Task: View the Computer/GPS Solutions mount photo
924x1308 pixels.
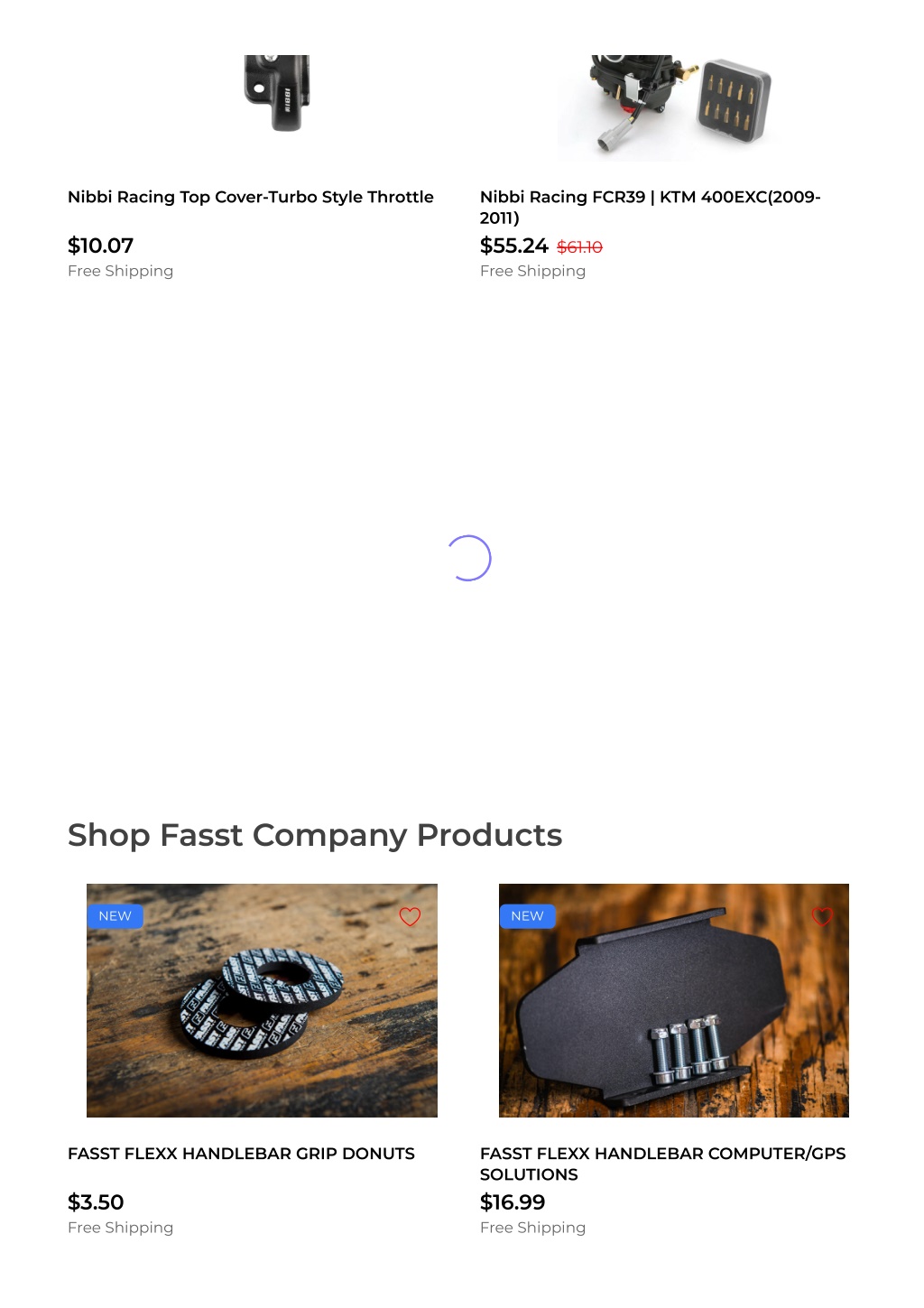Action: [x=674, y=1000]
